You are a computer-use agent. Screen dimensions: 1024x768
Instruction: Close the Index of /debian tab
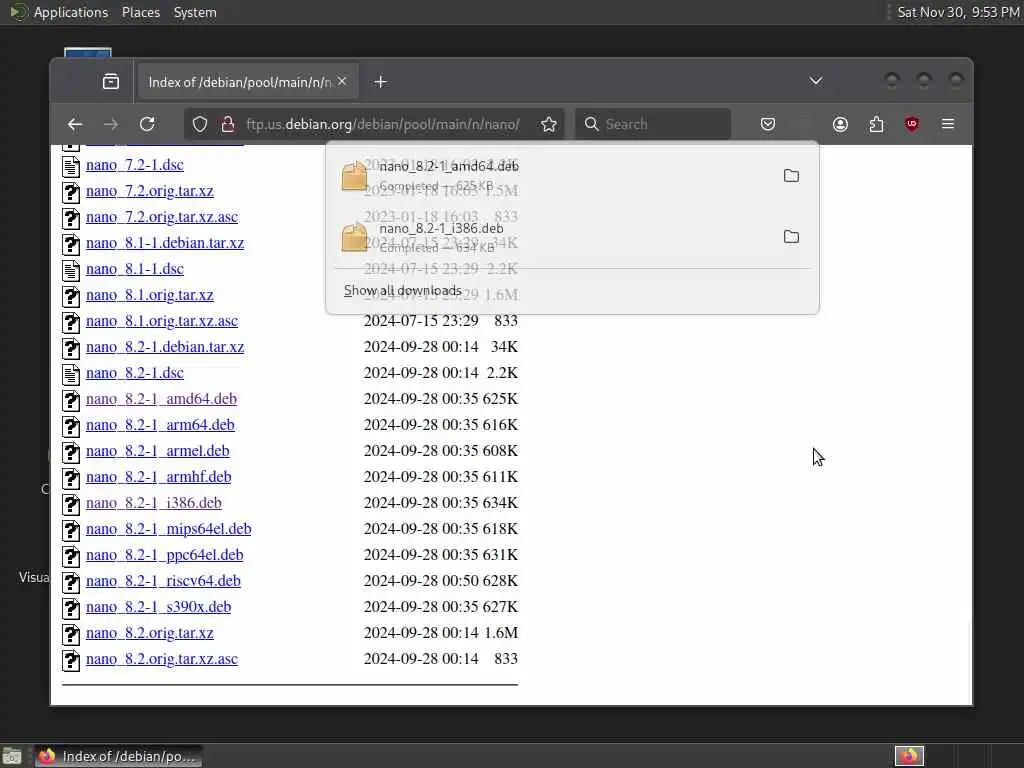342,81
